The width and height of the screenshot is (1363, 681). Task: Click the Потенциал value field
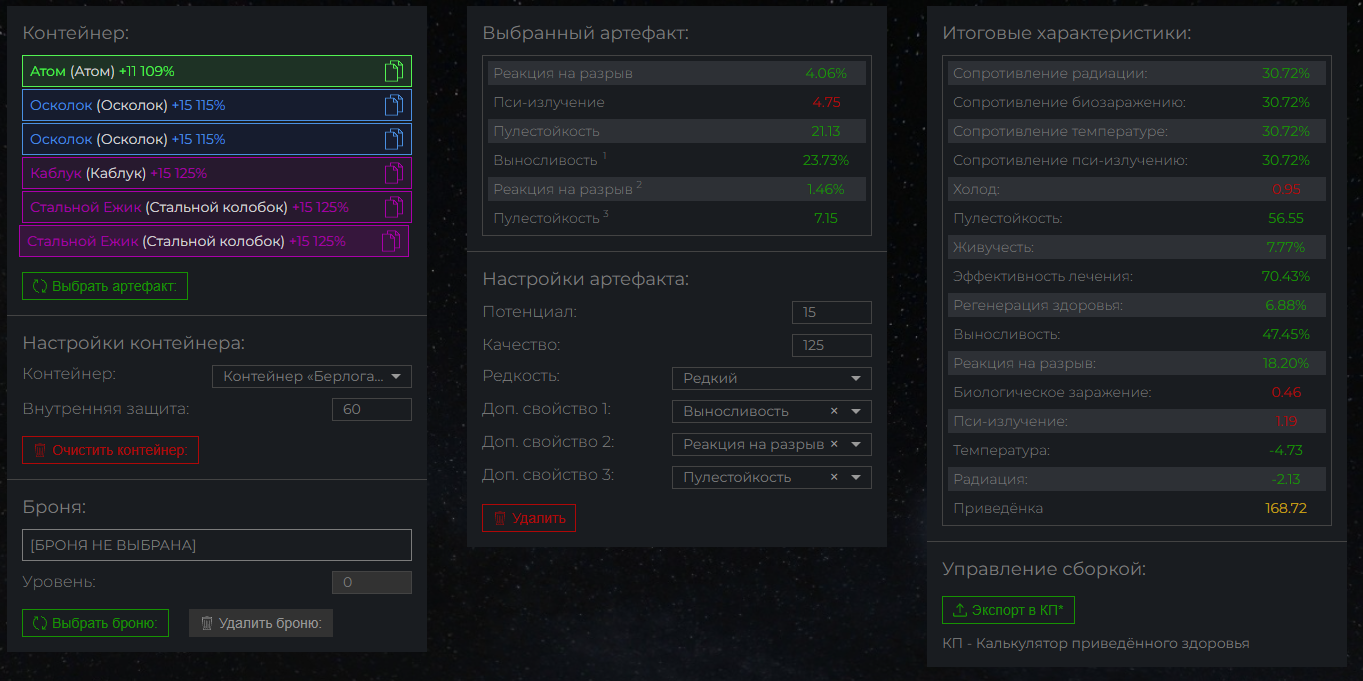pyautogui.click(x=832, y=312)
